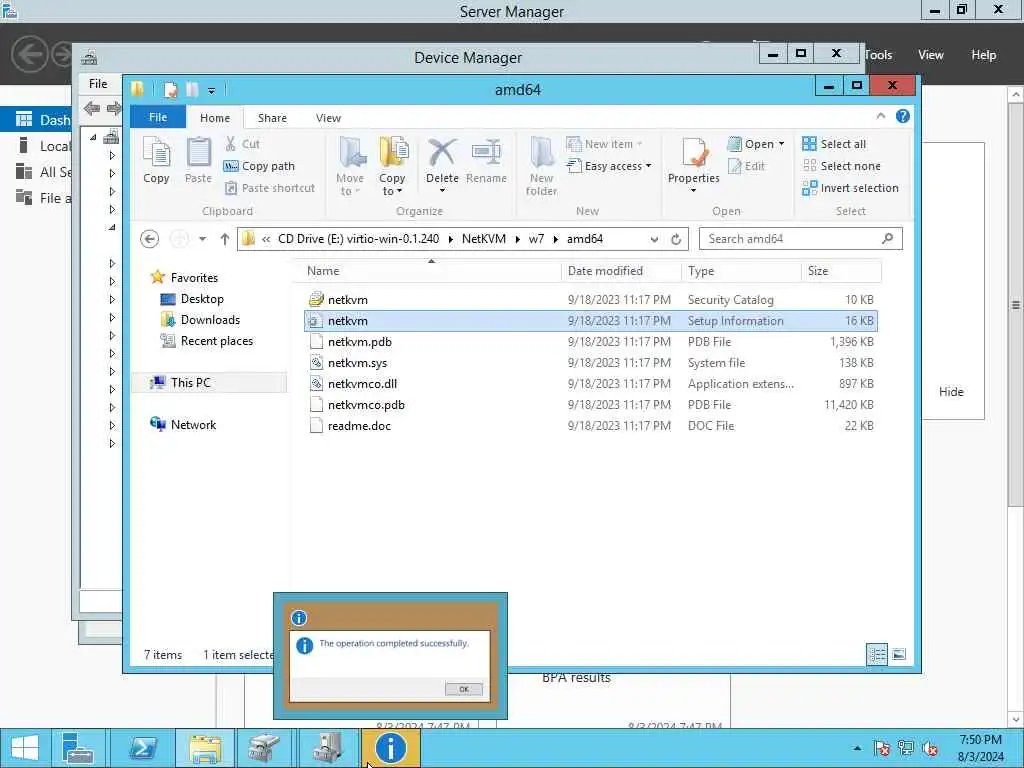The height and width of the screenshot is (768, 1024).
Task: Go back using Explorer back arrow
Action: click(150, 239)
